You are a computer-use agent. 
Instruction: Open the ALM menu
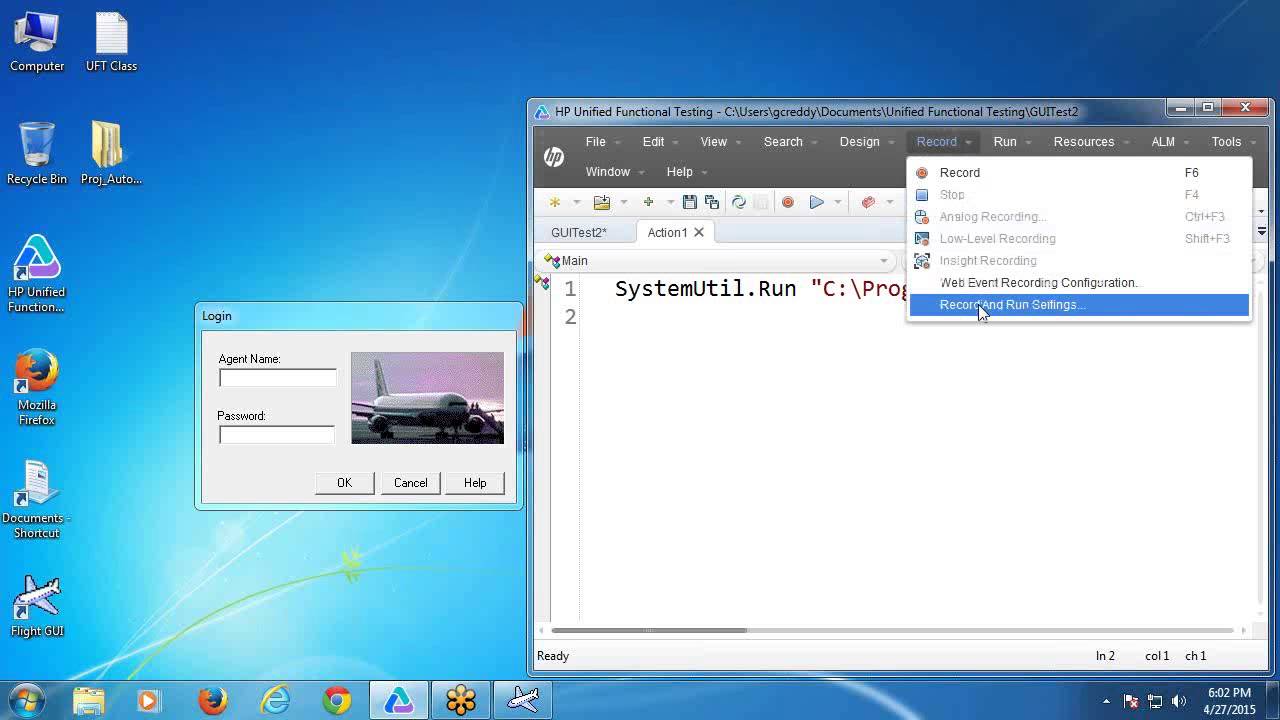(x=1163, y=142)
